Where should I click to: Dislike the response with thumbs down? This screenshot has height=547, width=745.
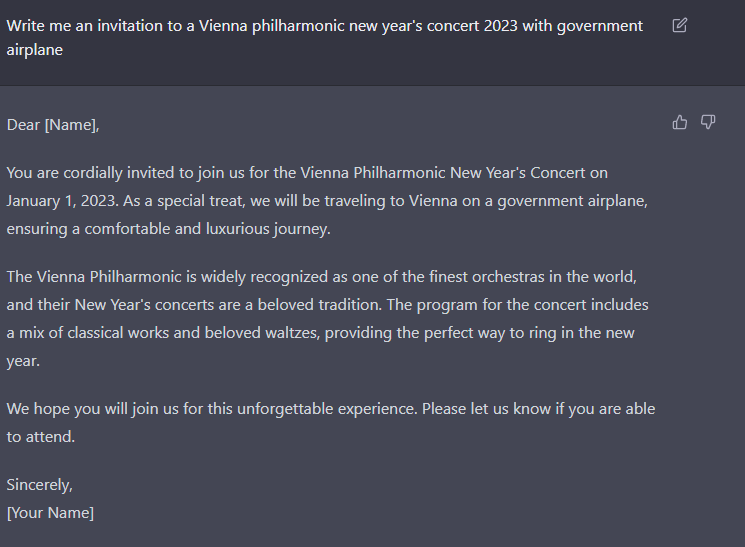[708, 122]
